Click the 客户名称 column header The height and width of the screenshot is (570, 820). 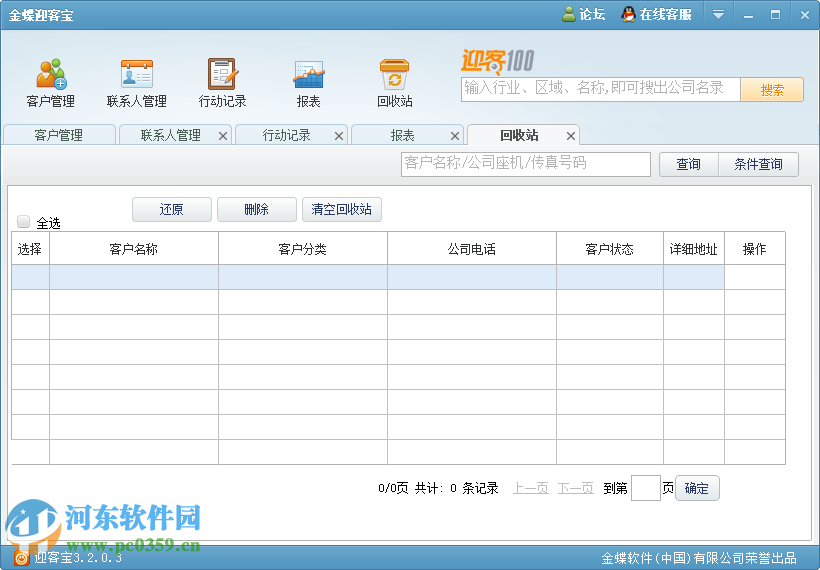pyautogui.click(x=134, y=248)
